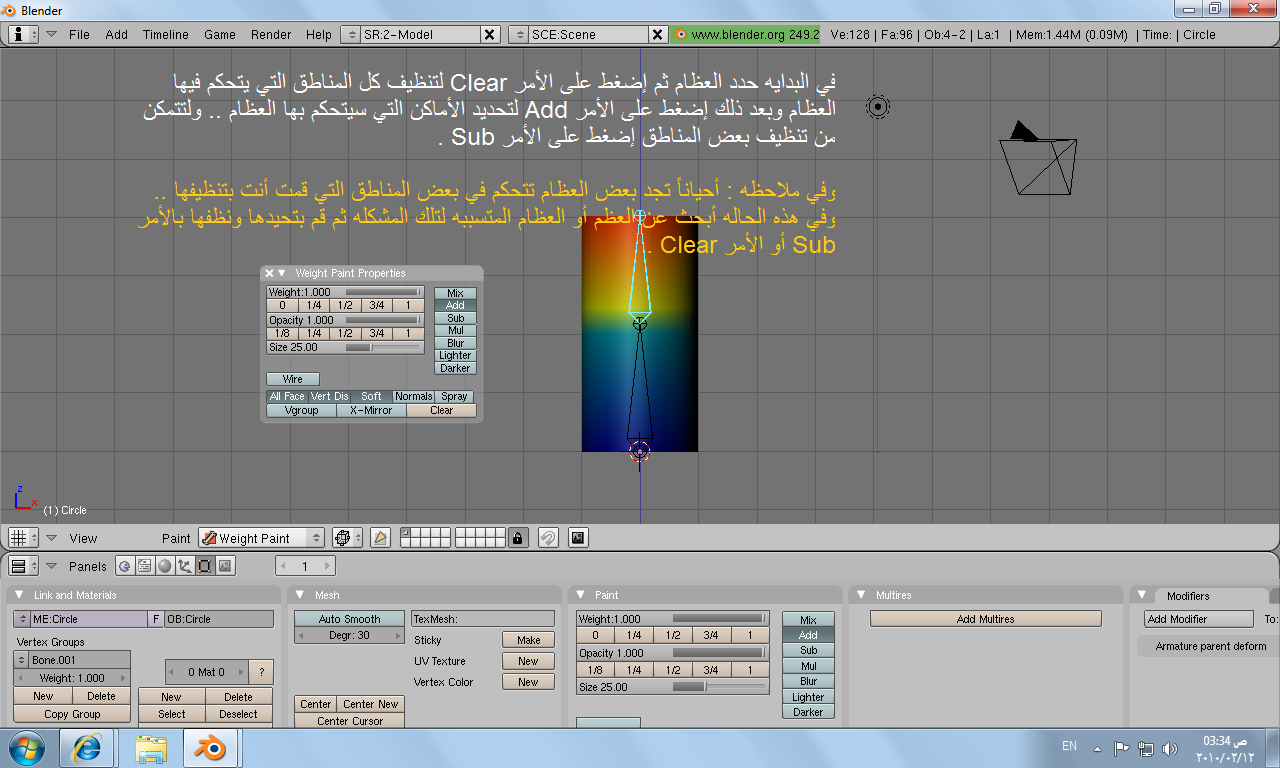Click the Info window type icon

(x=24, y=34)
